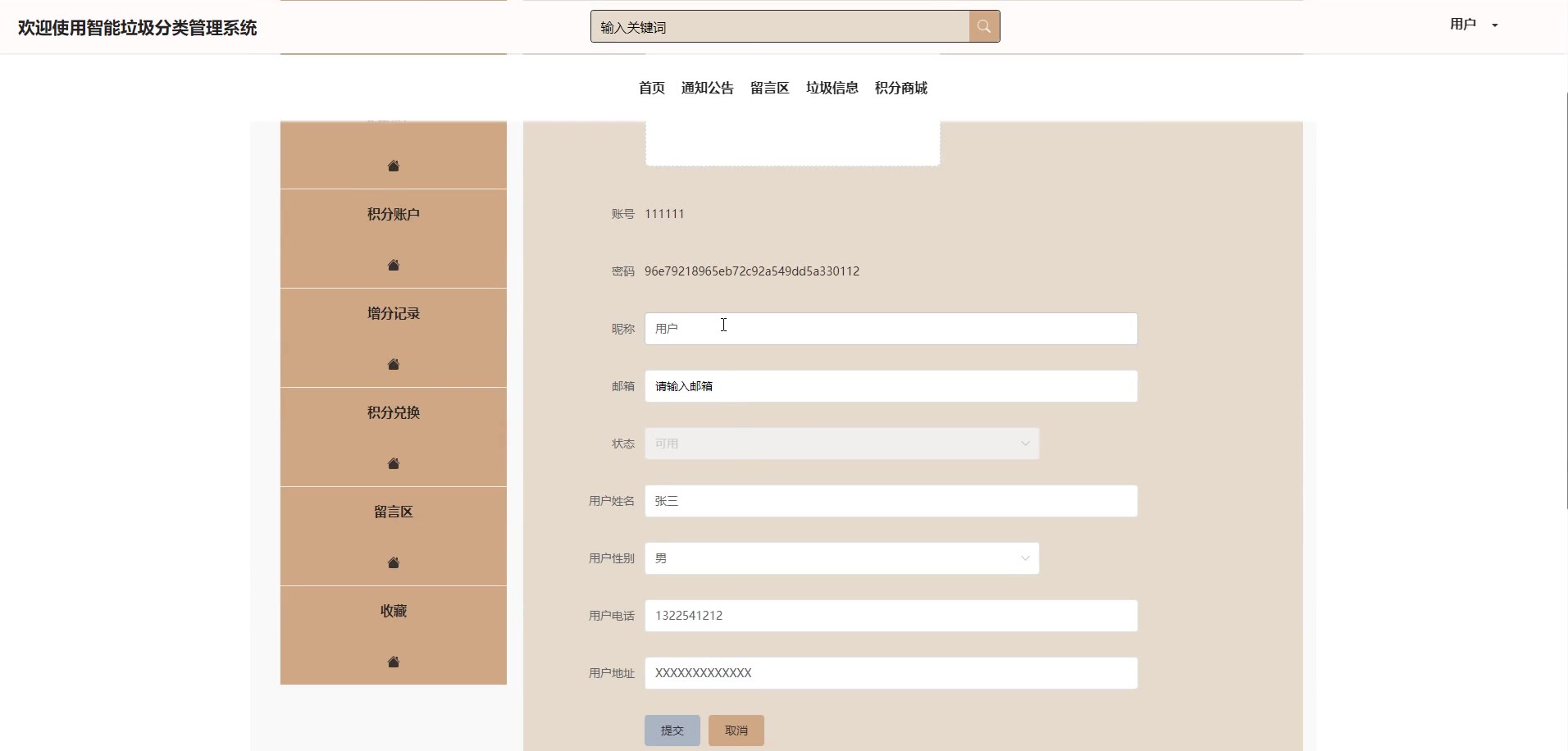Viewport: 1568px width, 751px height.
Task: Open 垃圾信息 navigation item
Action: click(x=832, y=88)
